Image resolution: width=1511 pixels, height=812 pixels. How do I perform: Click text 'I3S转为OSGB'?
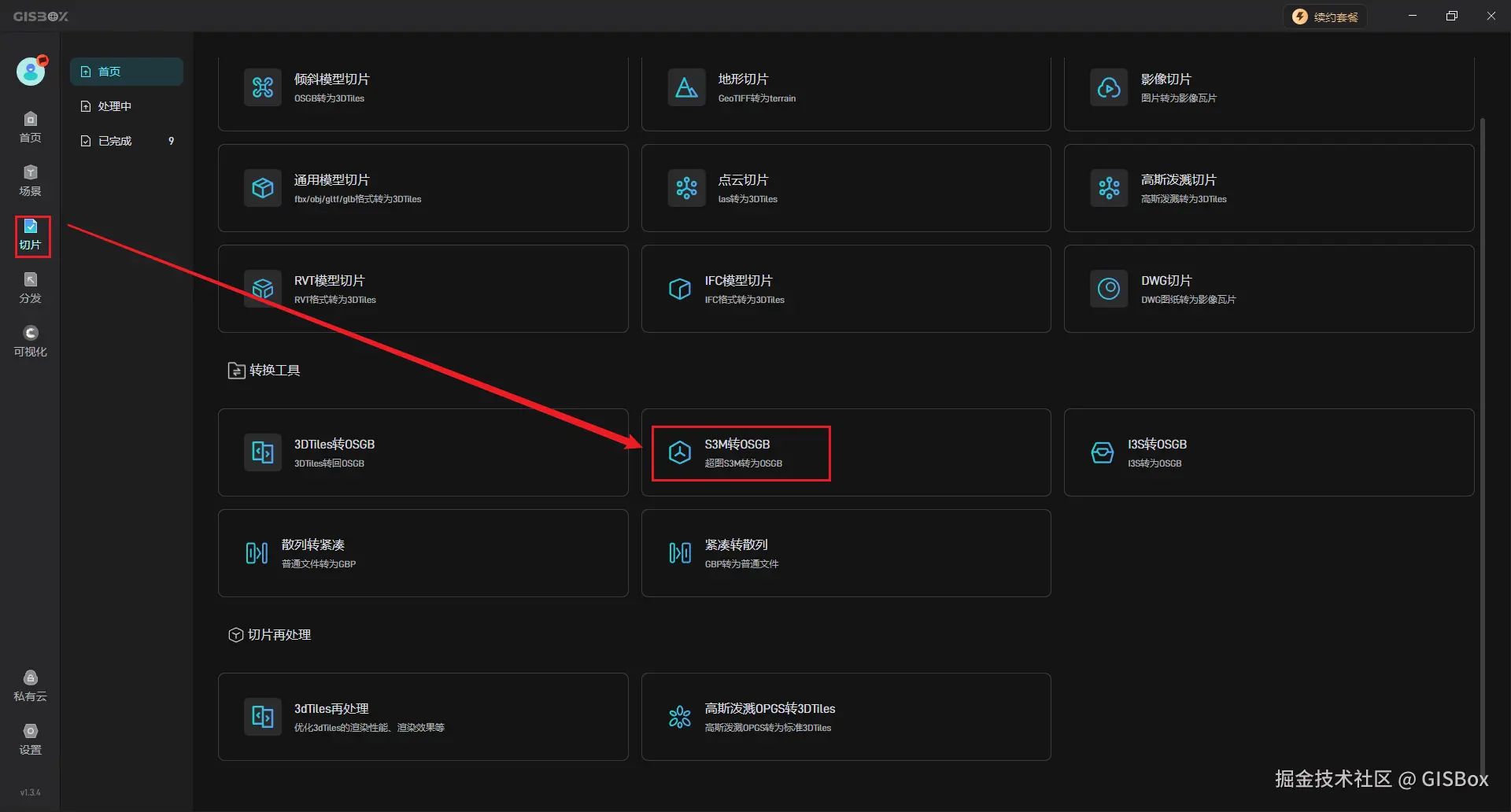pos(1154,463)
